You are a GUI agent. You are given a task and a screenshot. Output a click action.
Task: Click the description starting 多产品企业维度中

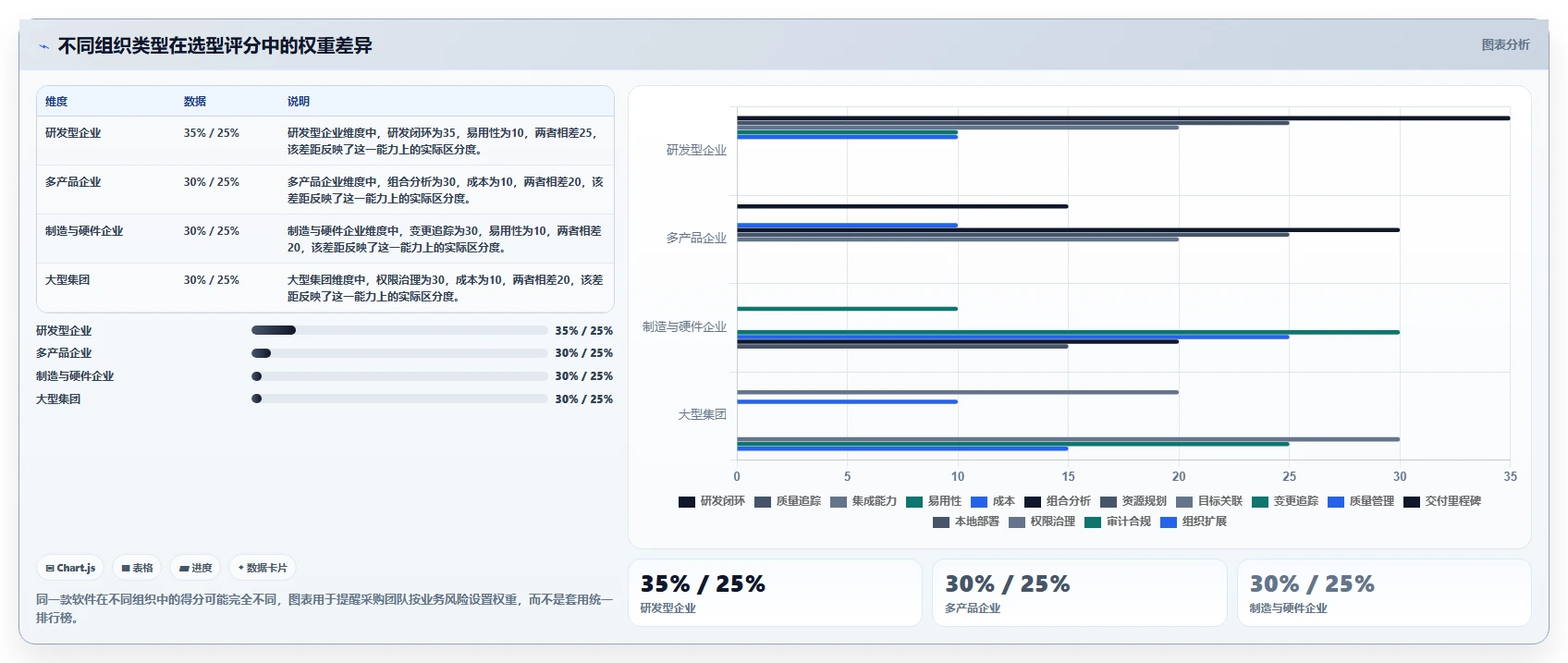445,190
